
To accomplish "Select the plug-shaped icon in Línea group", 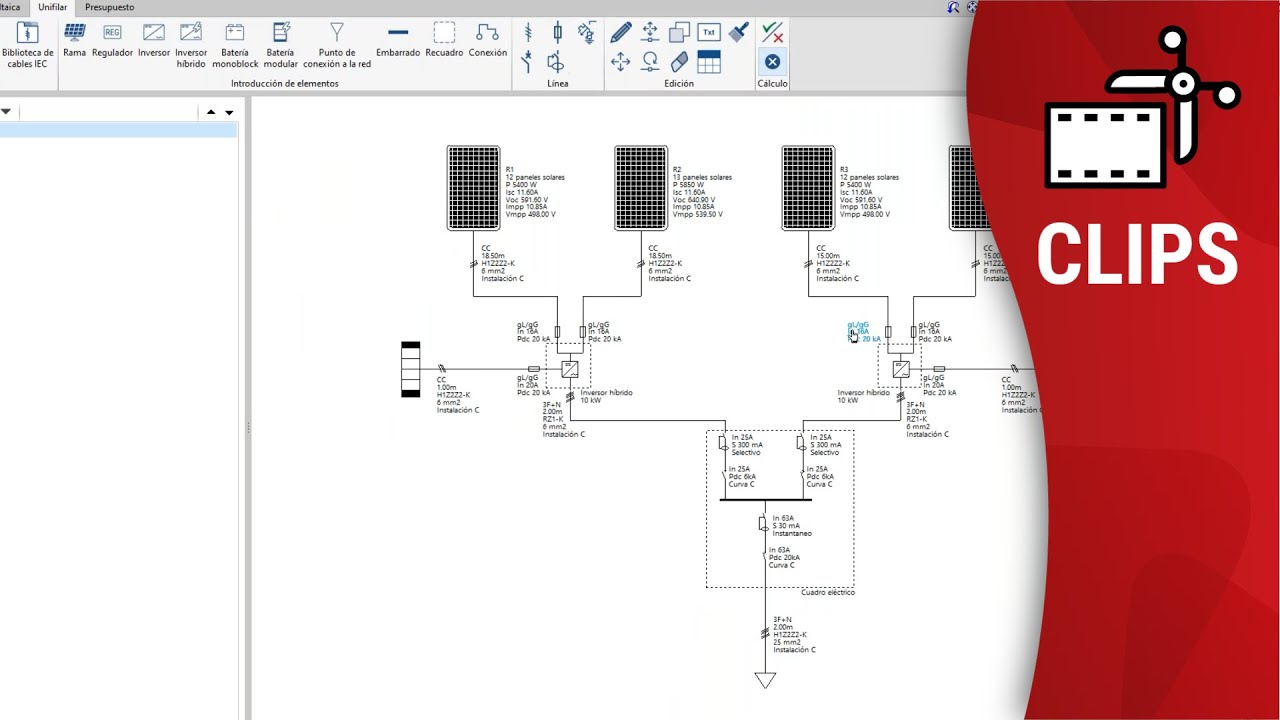I will [586, 32].
